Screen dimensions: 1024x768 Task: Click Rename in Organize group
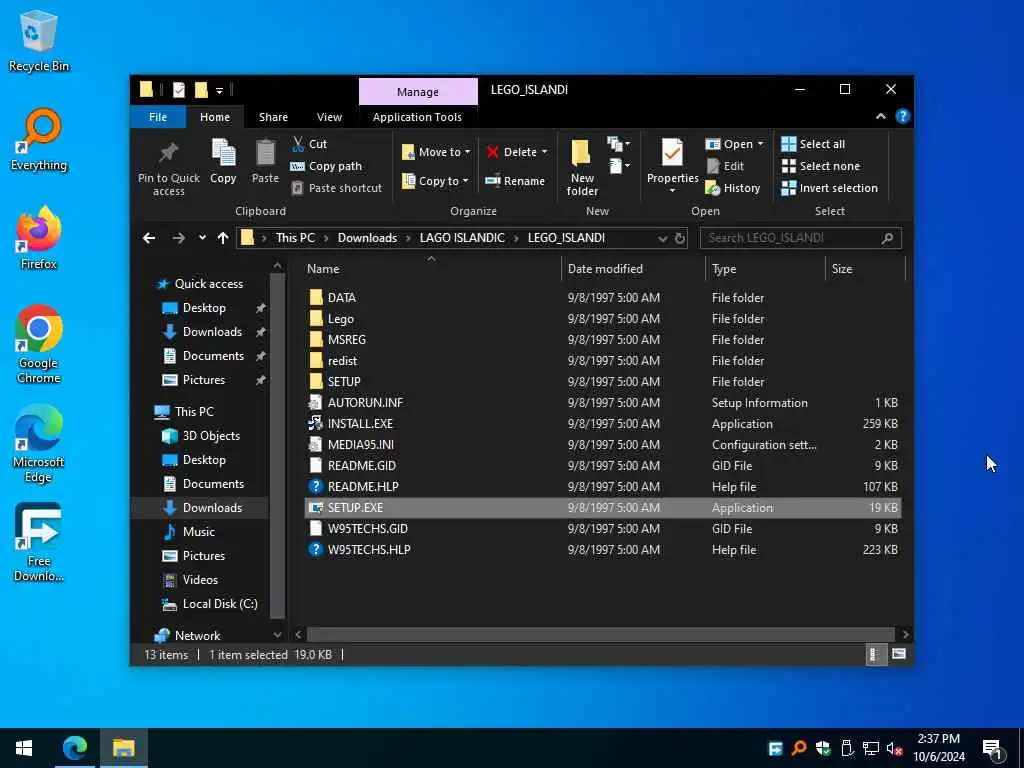click(515, 181)
